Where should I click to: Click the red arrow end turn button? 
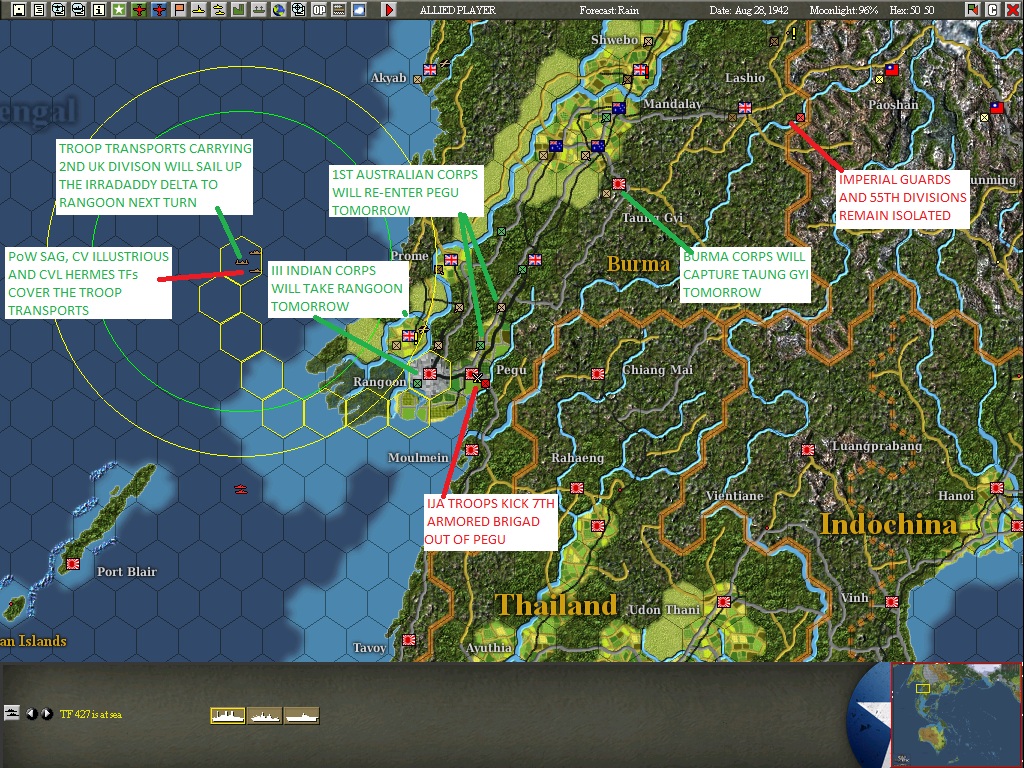(389, 10)
